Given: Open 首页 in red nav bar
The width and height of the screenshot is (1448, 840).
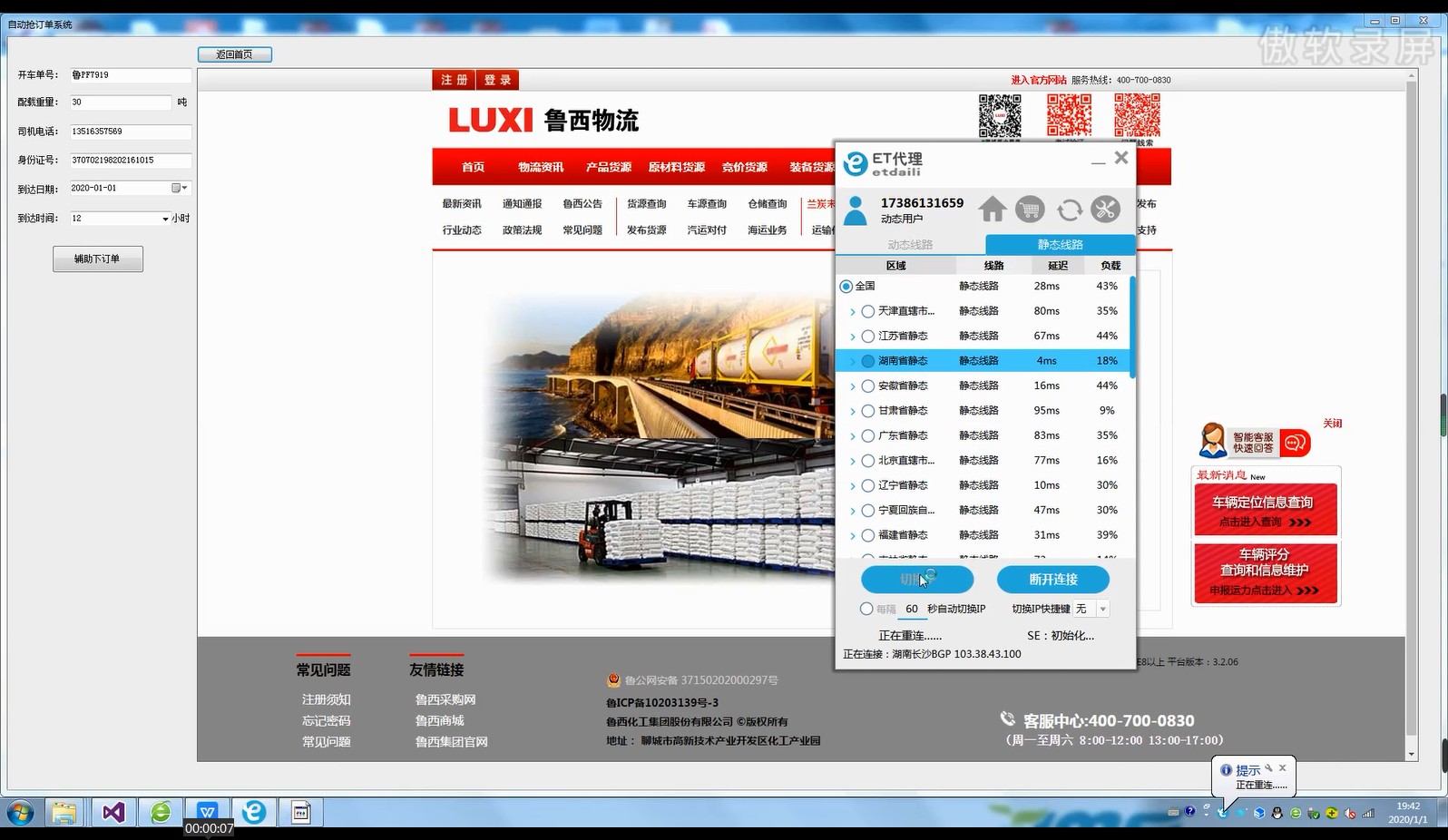Looking at the screenshot, I should [x=473, y=167].
